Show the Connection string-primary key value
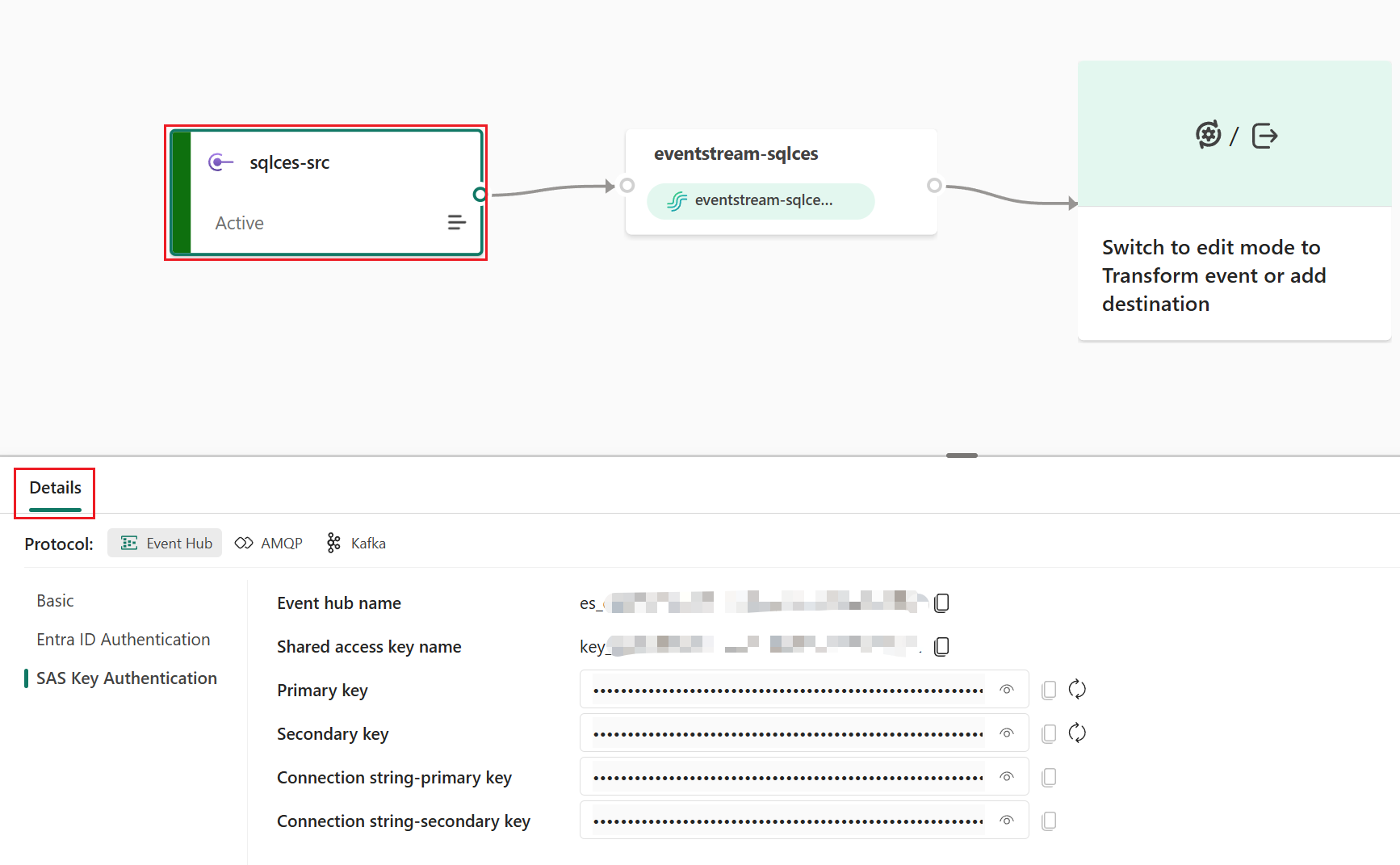The image size is (1400, 865). [1006, 776]
